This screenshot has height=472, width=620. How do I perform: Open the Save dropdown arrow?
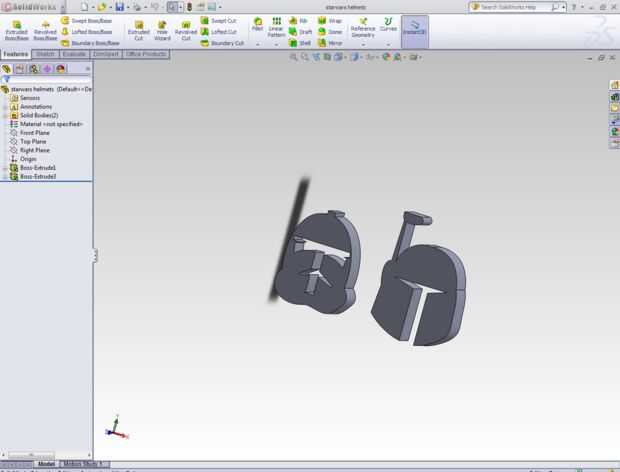(x=128, y=7)
